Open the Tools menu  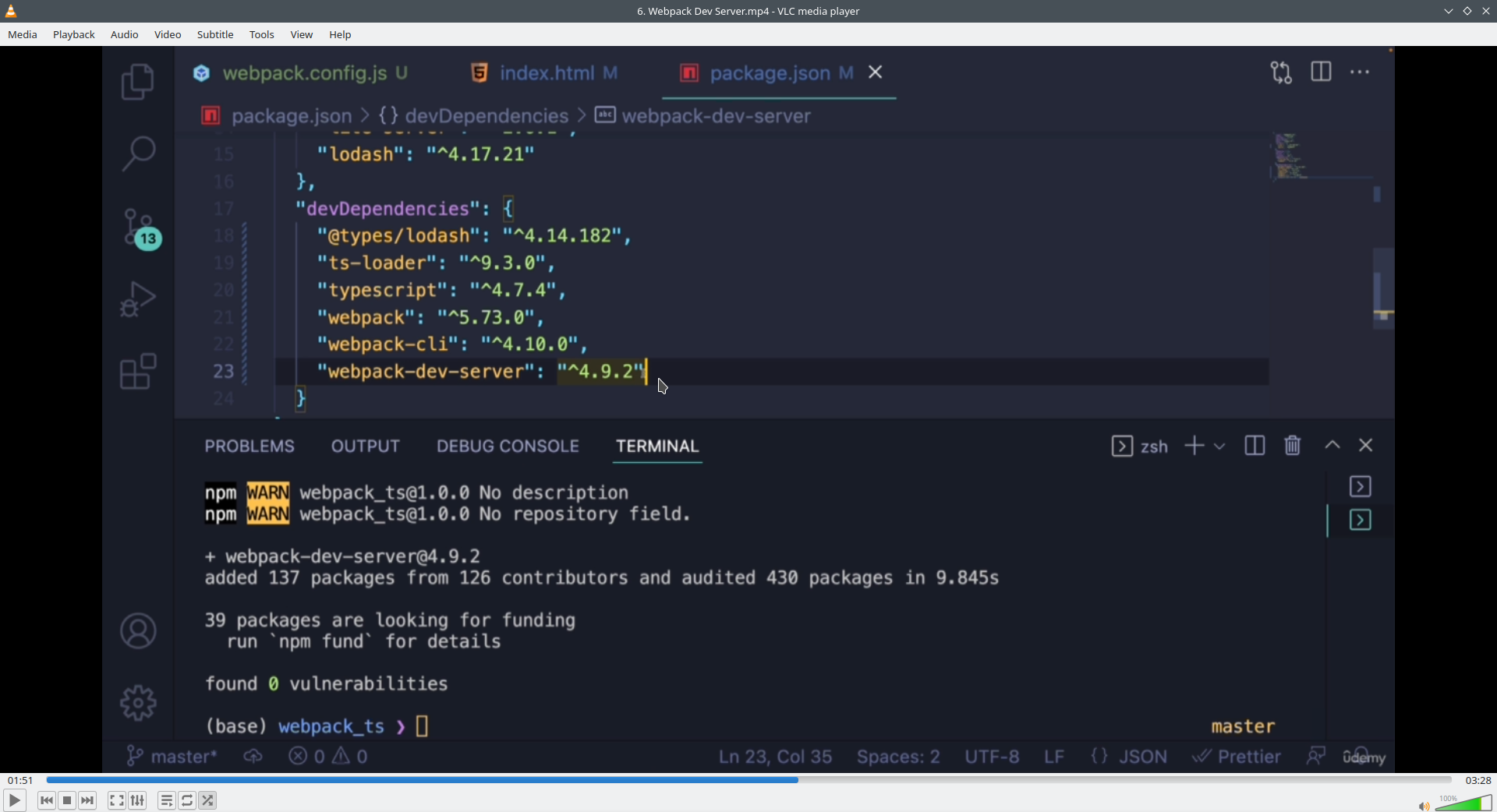pos(262,35)
